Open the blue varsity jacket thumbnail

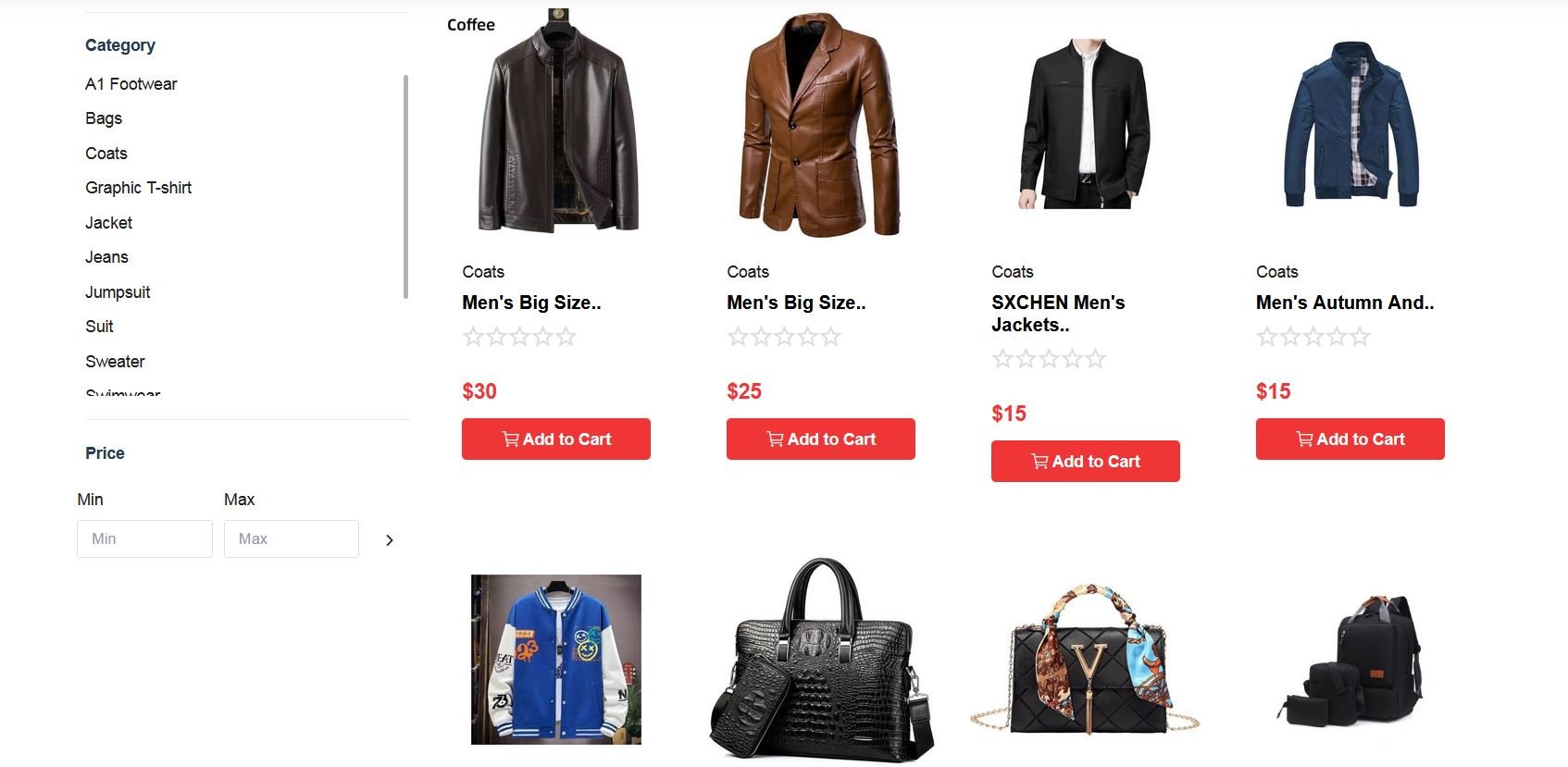(x=556, y=660)
